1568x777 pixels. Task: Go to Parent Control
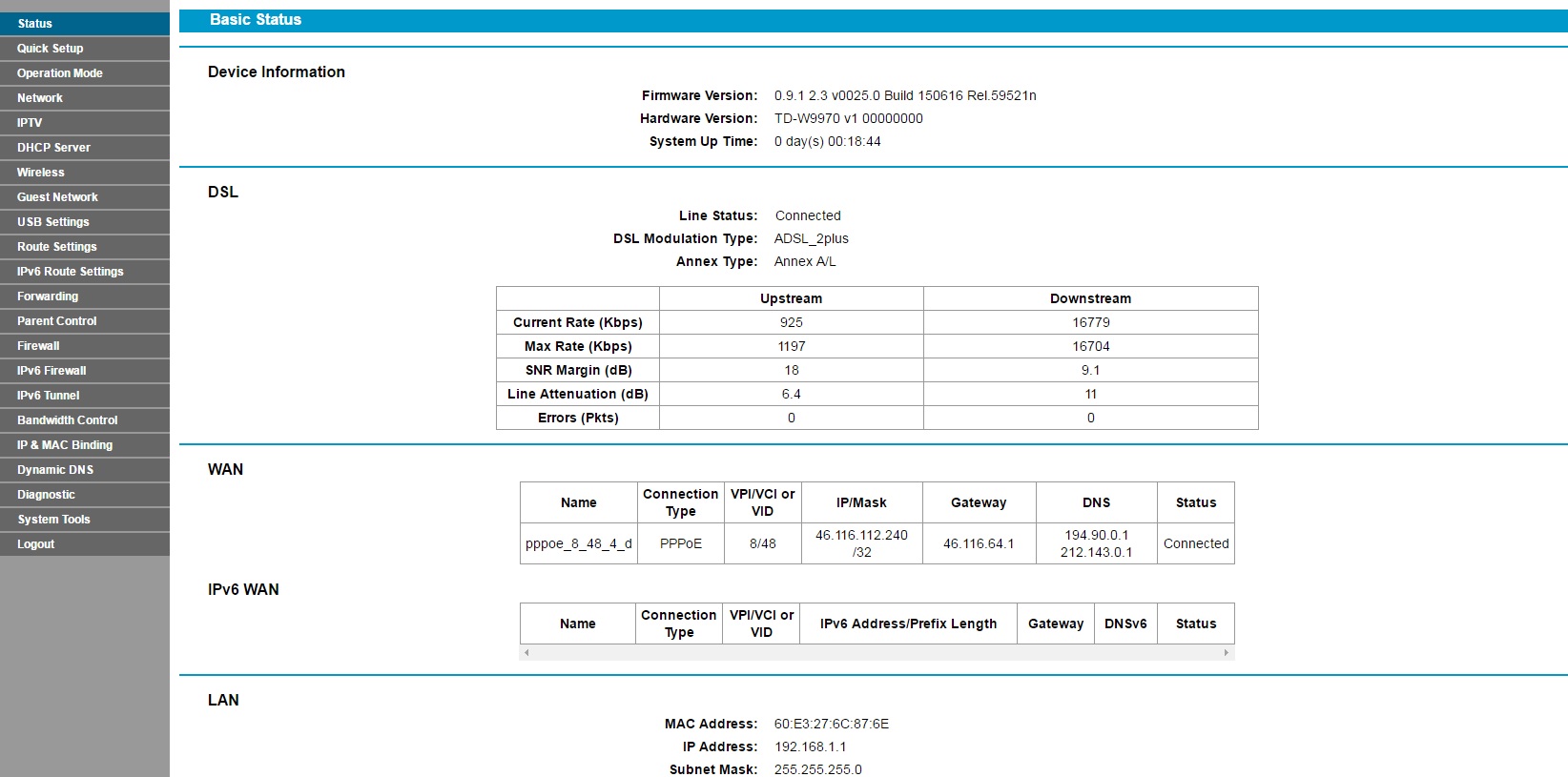pos(85,320)
